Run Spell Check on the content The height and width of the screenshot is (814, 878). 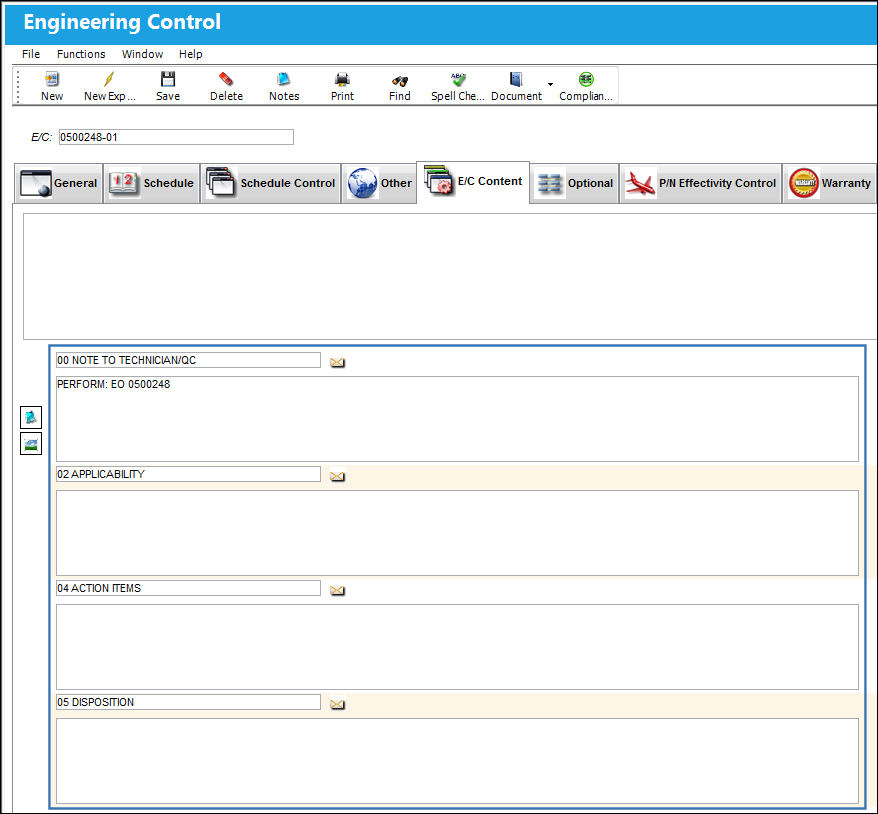point(457,86)
